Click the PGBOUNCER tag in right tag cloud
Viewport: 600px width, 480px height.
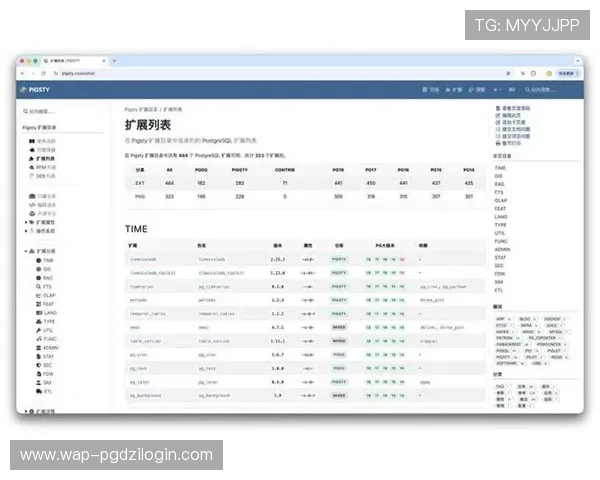(x=550, y=344)
